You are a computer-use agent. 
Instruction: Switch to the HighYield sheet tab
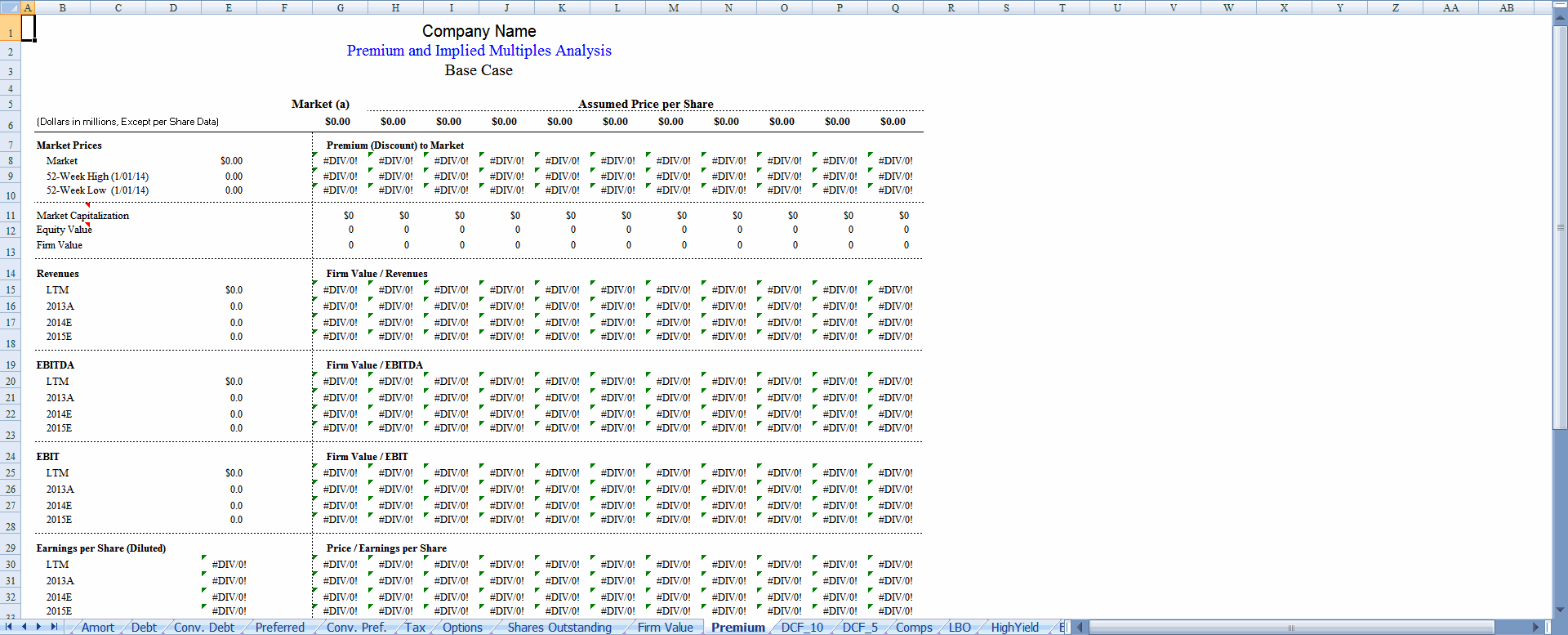point(1015,628)
